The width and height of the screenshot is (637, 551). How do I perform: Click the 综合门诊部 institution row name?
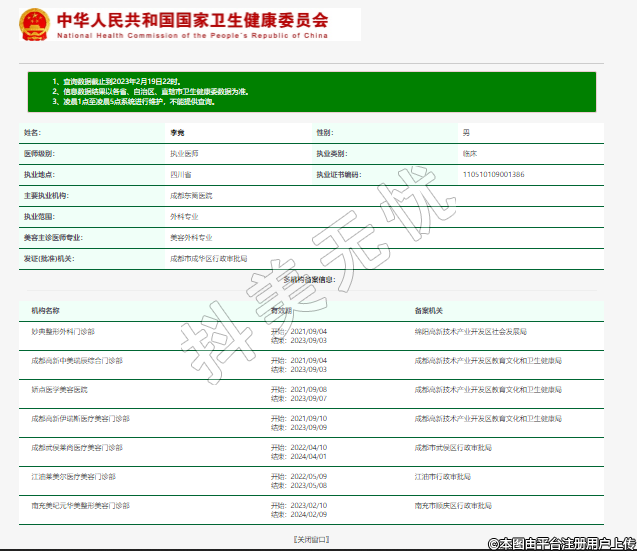77,360
